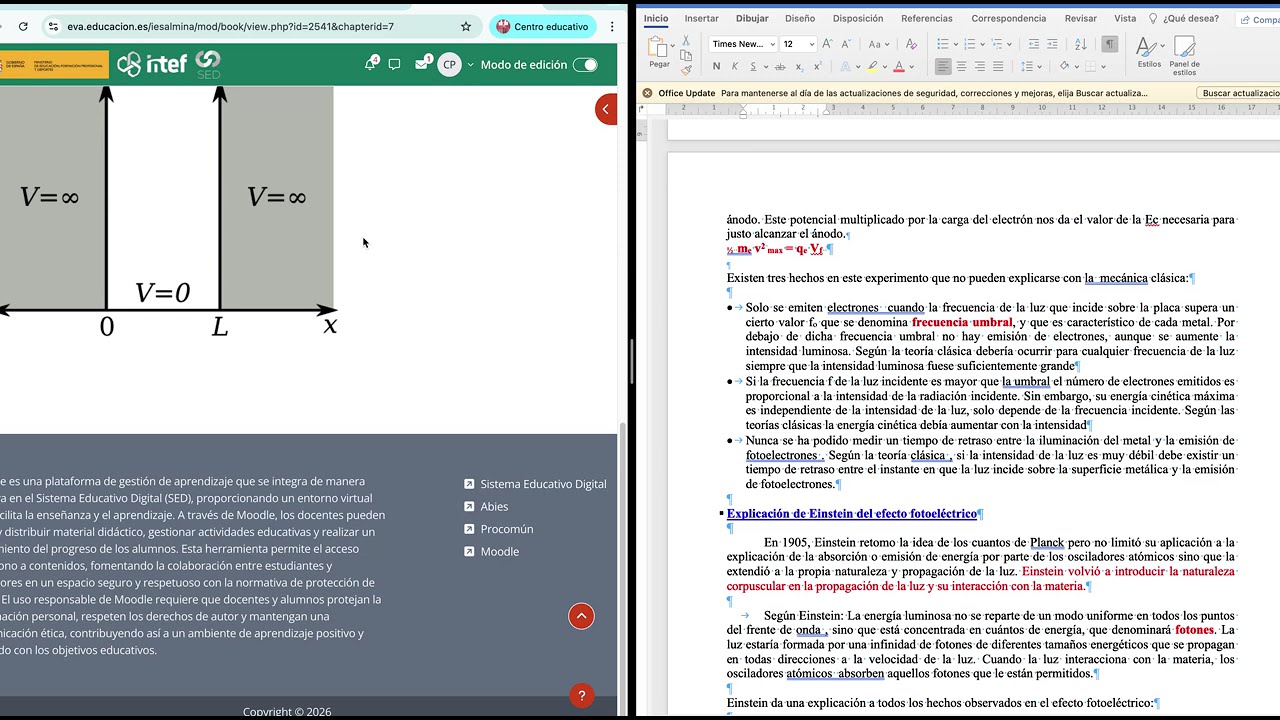Toggle left alignment button in Word
This screenshot has height=720, width=1280.
[943, 66]
